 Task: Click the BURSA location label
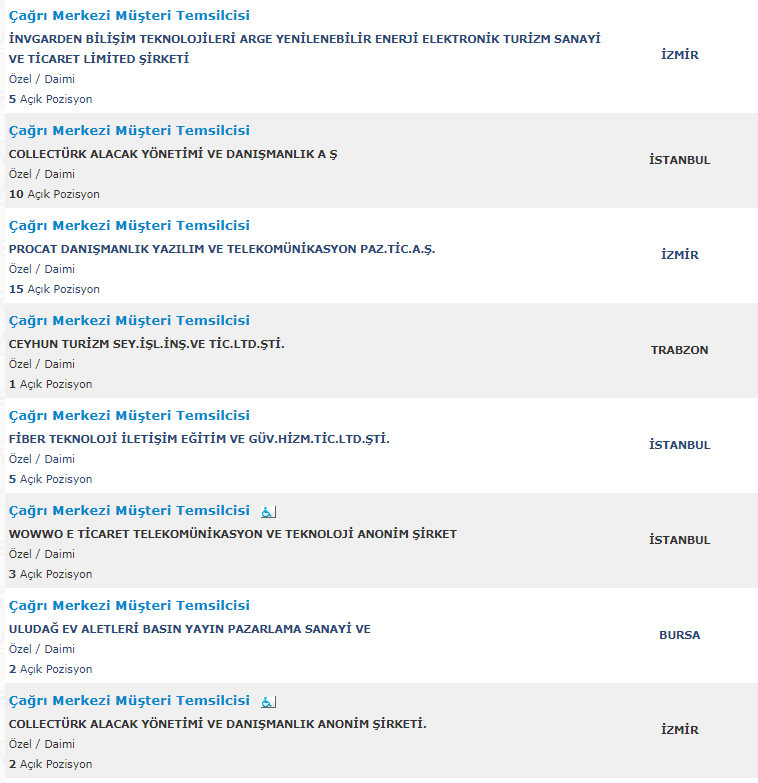pyautogui.click(x=680, y=635)
